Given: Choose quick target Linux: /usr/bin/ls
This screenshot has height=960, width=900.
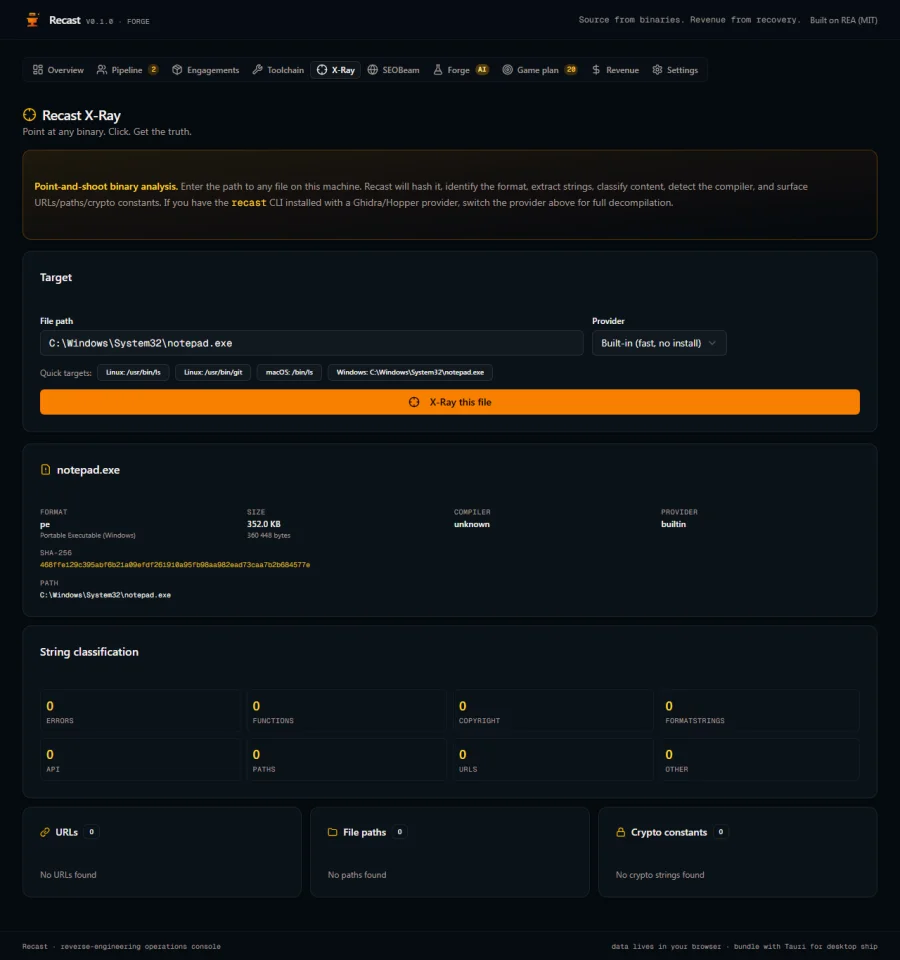Looking at the screenshot, I should (x=133, y=372).
